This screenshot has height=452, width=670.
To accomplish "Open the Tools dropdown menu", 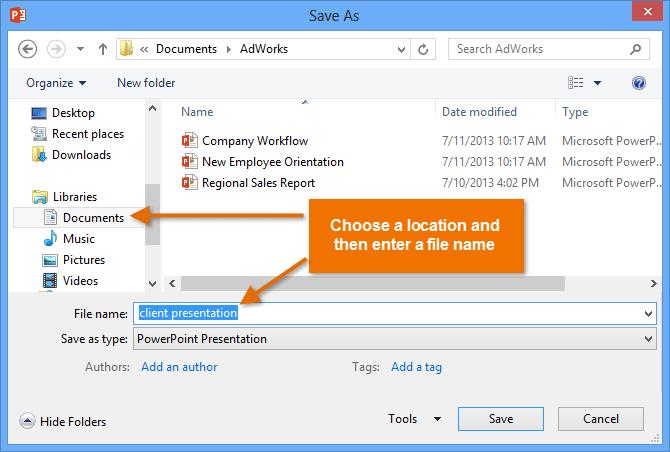I will pyautogui.click(x=410, y=420).
